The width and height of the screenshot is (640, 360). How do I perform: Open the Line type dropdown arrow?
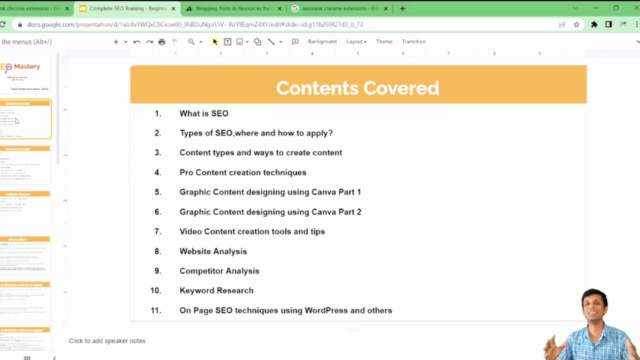click(x=281, y=42)
